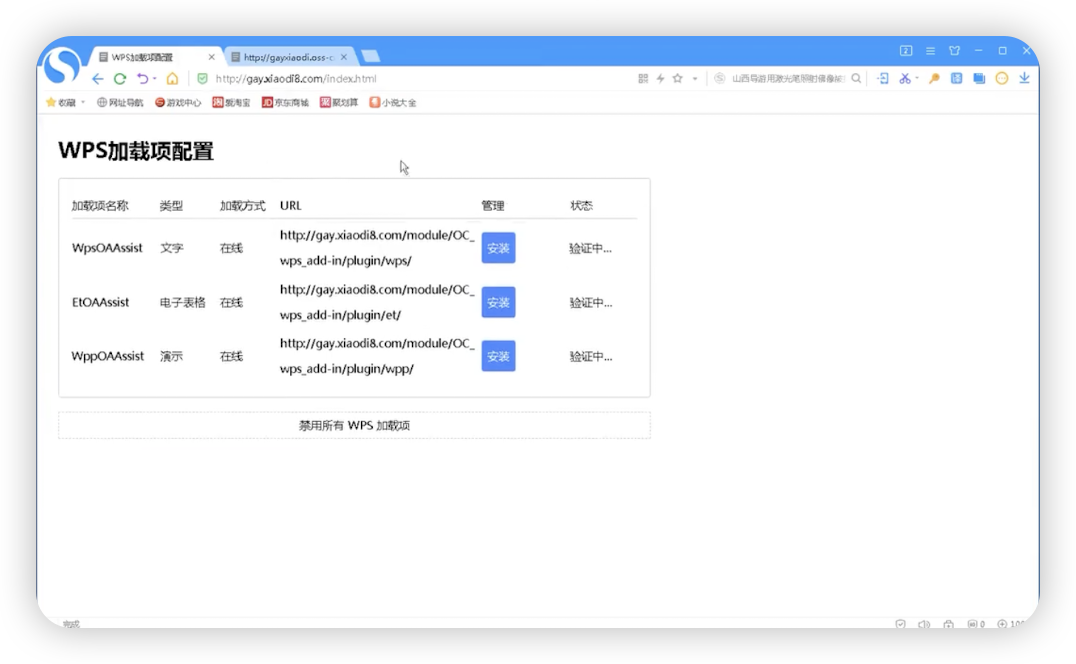Click 禁用所有 WPS 加载项 button

coord(354,425)
